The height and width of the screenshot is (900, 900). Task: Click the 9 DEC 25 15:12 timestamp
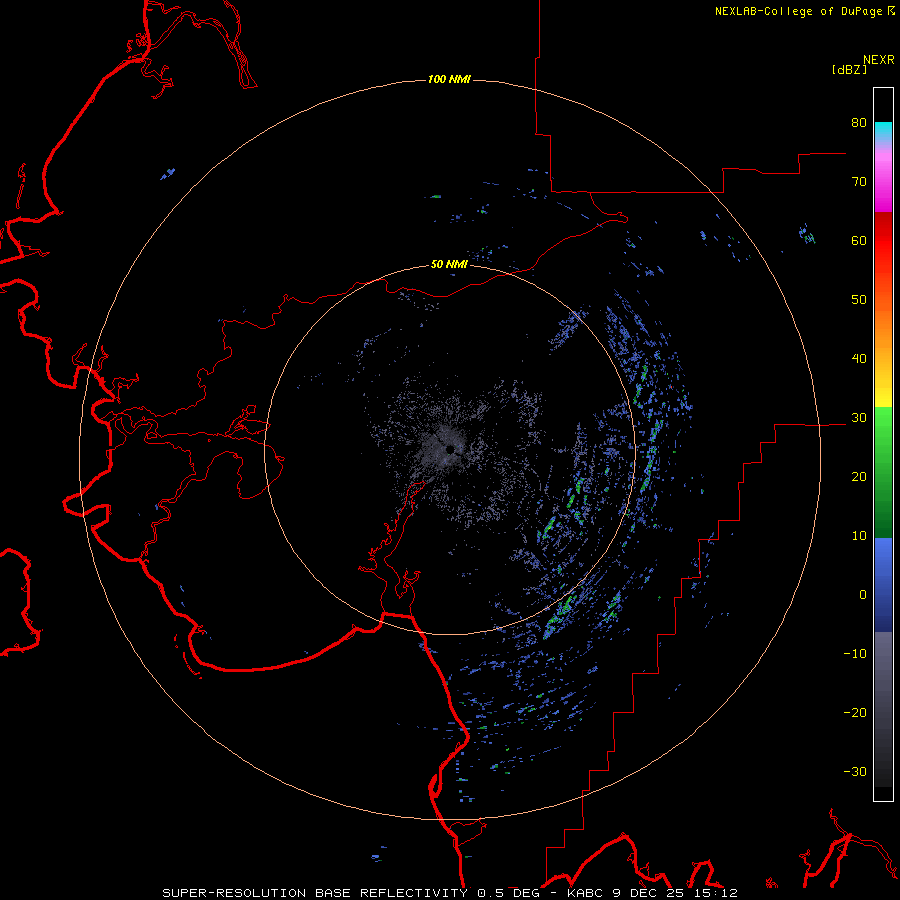coord(676,893)
